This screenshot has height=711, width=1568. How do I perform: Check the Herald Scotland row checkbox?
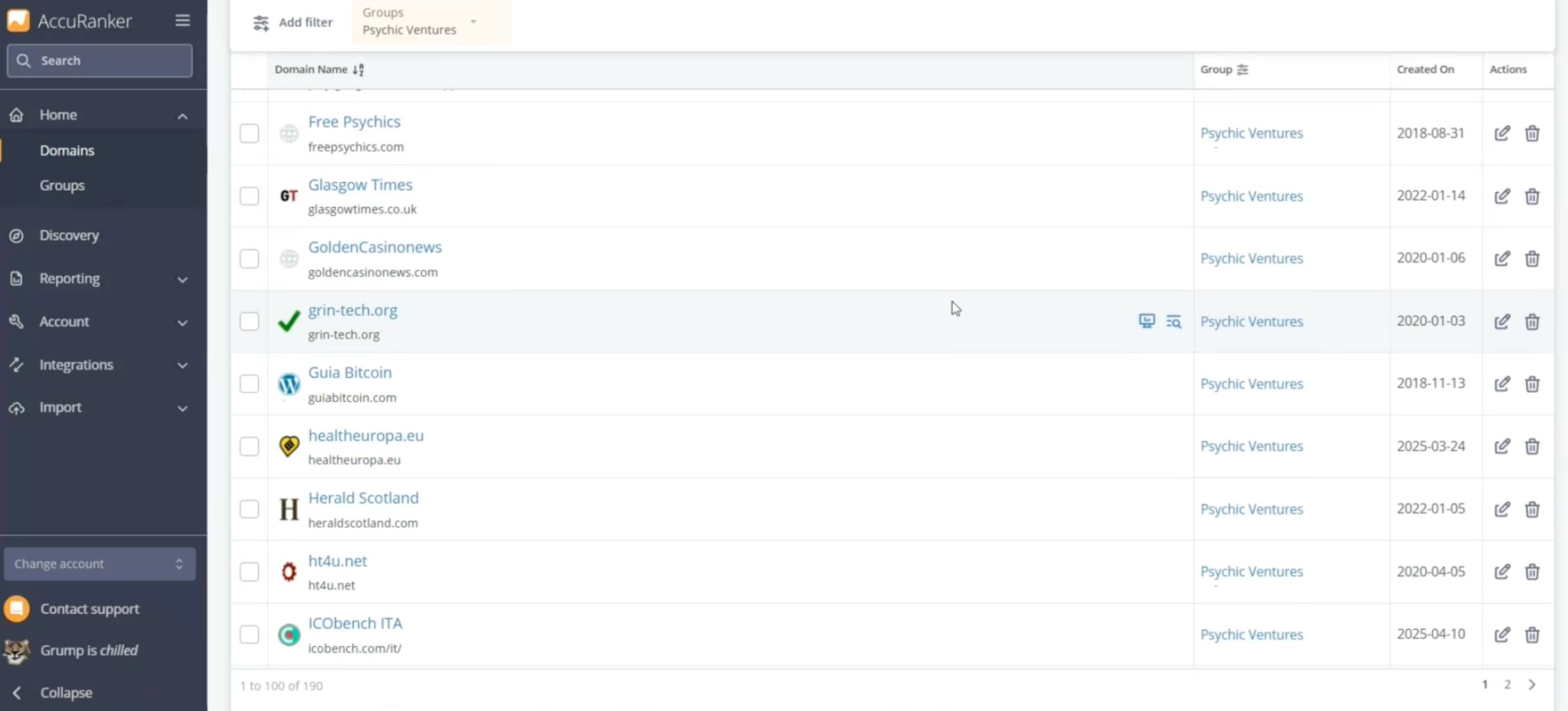(249, 509)
